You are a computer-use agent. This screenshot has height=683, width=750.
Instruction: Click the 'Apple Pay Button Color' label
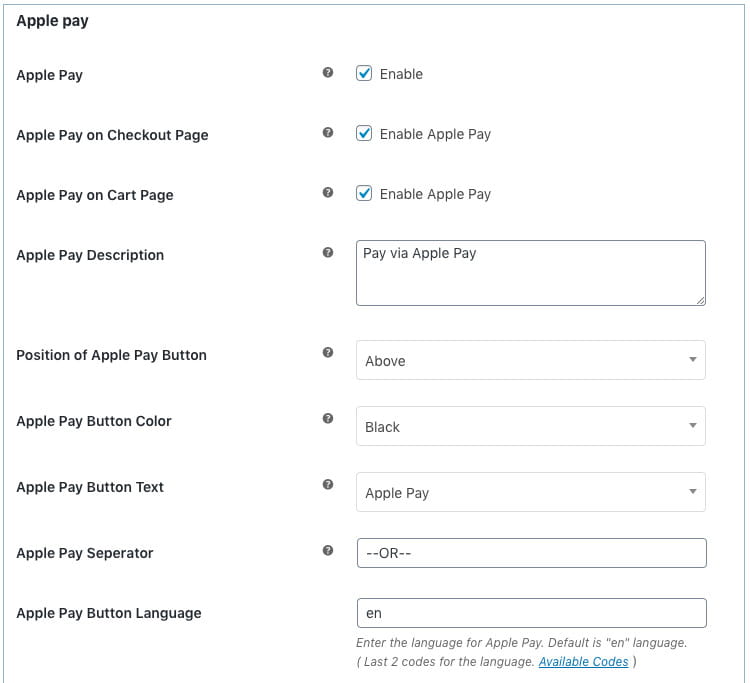pos(94,421)
